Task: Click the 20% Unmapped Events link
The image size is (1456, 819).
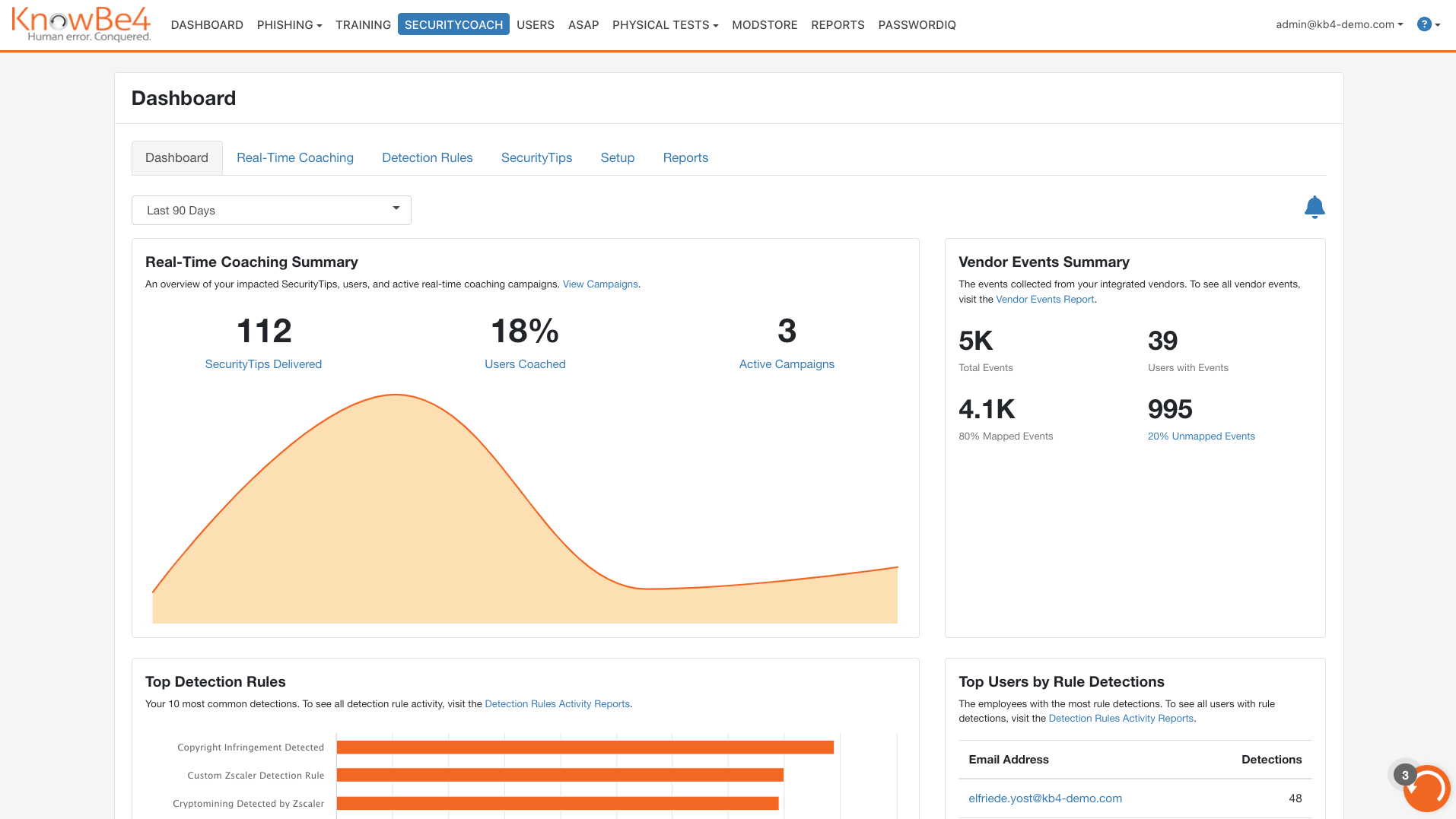Action: 1201,436
